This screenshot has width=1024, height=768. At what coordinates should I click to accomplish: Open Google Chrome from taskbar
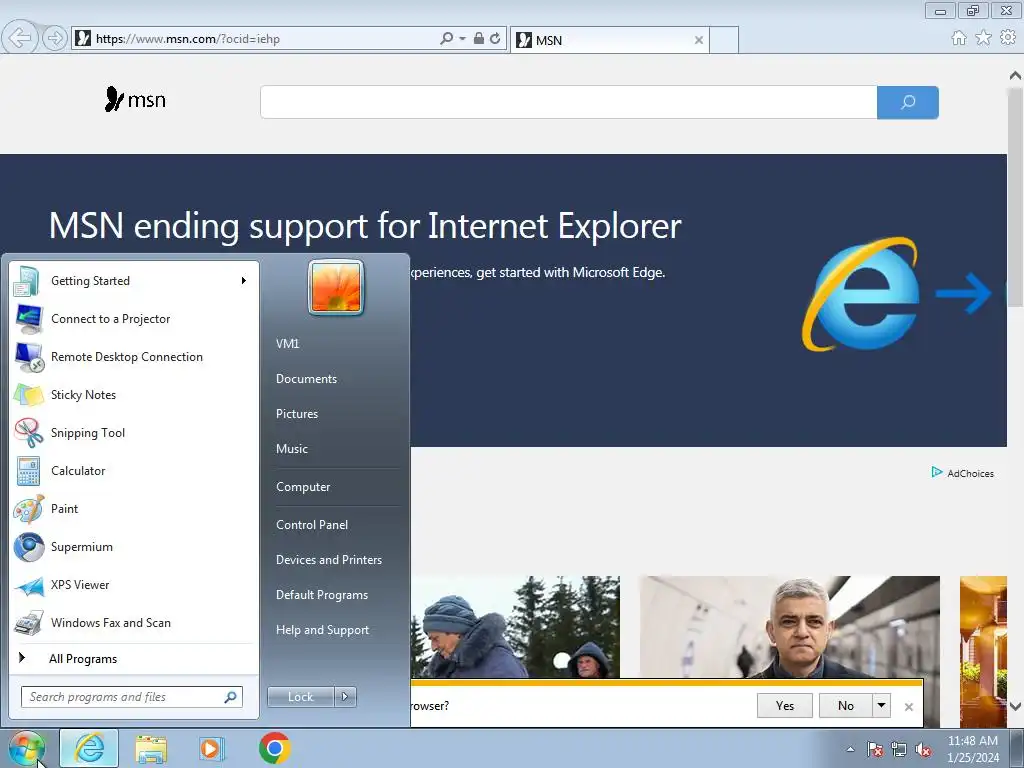[x=274, y=748]
